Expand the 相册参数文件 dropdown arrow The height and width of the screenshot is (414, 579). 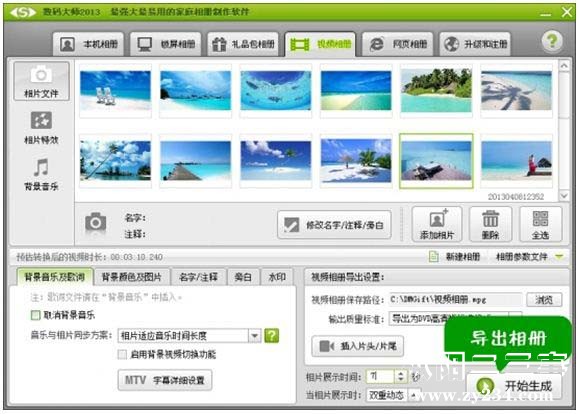[559, 256]
